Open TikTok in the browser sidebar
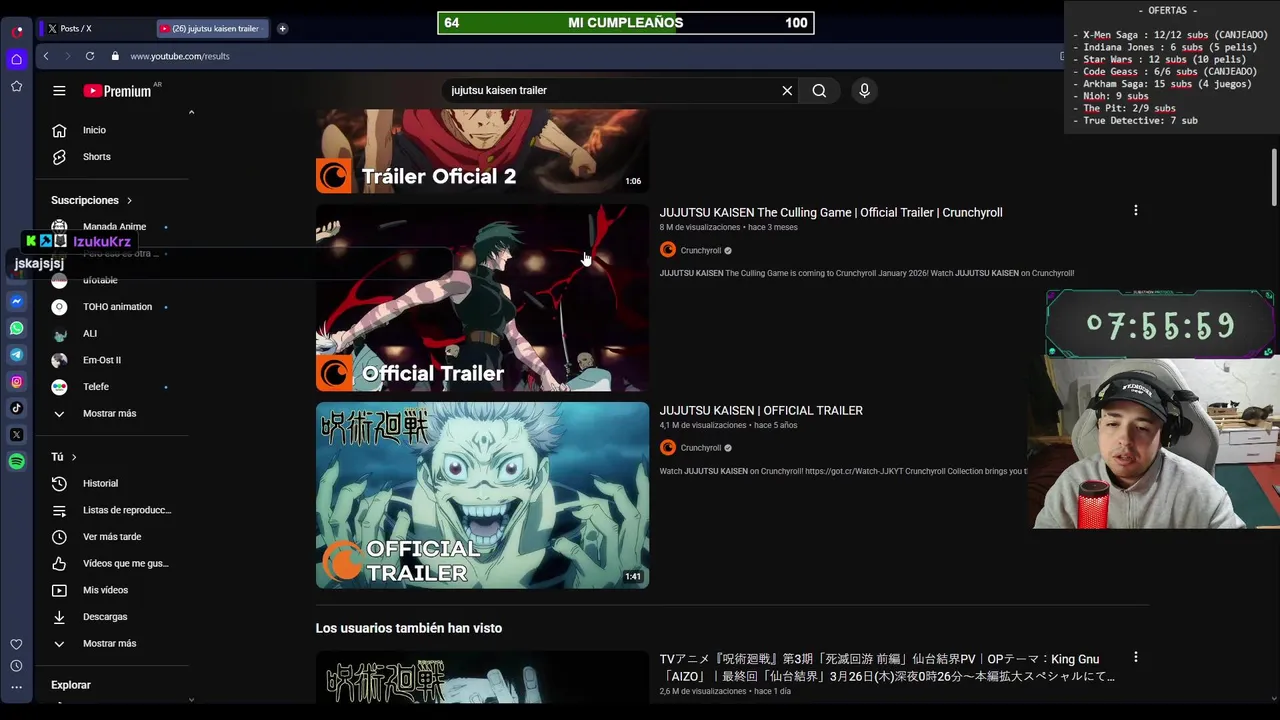Image resolution: width=1280 pixels, height=720 pixels. coord(17,408)
